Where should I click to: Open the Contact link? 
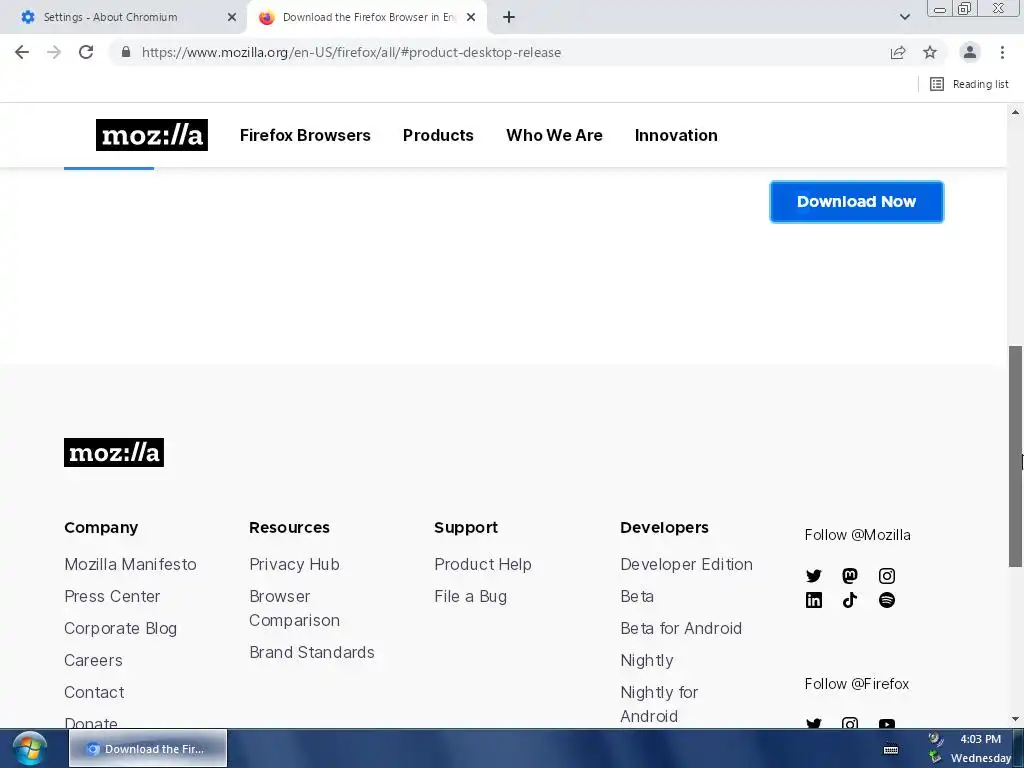point(94,692)
